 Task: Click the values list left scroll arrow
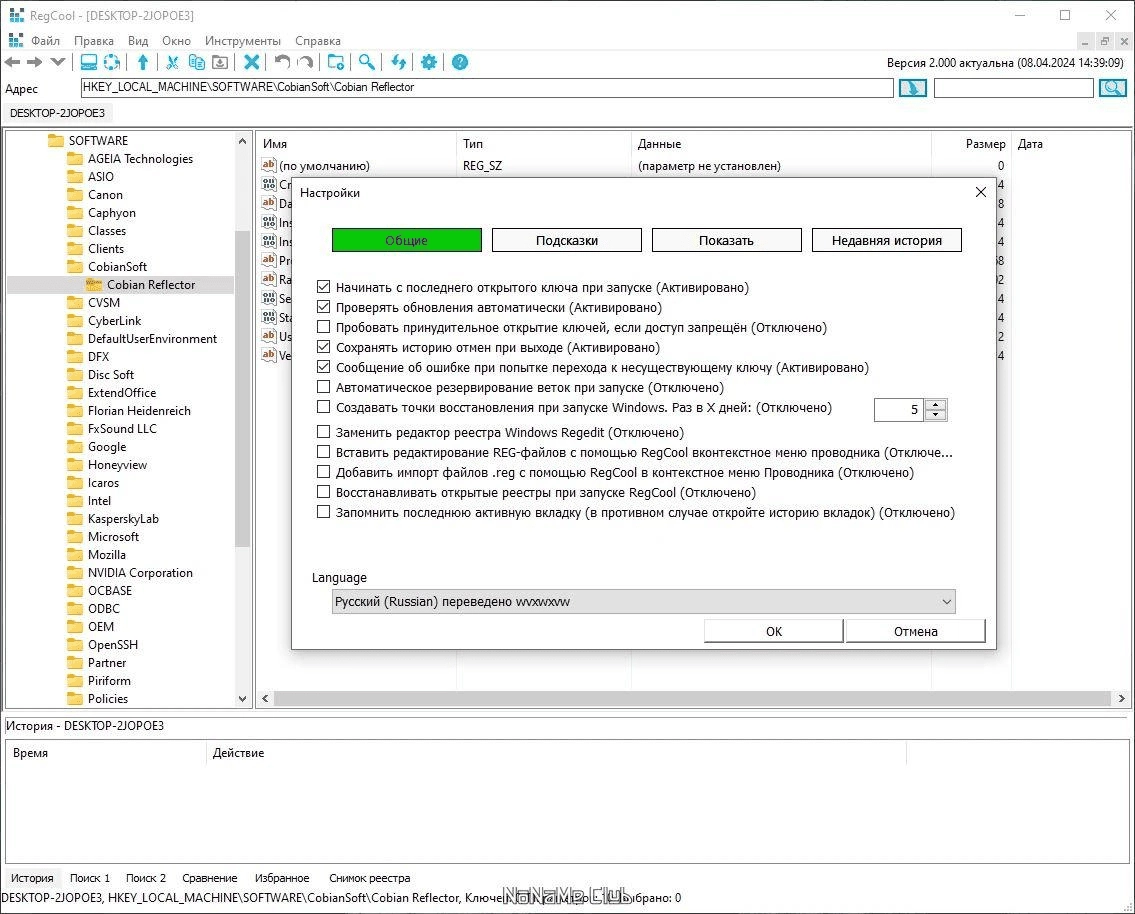[x=265, y=698]
